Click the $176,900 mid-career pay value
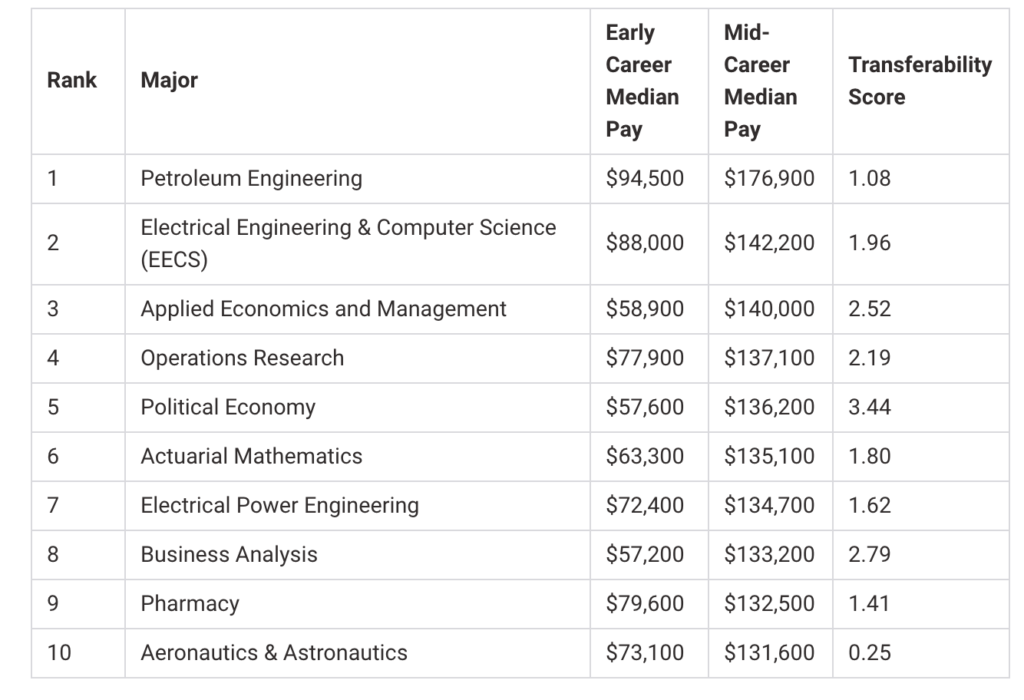The height and width of the screenshot is (700, 1024). coord(769,179)
